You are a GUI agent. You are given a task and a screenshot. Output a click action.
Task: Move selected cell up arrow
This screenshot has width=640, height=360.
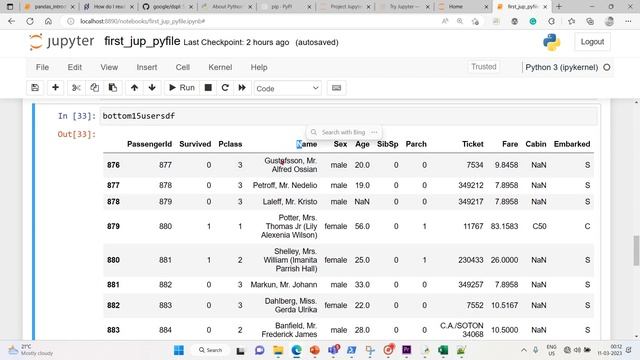click(x=134, y=88)
